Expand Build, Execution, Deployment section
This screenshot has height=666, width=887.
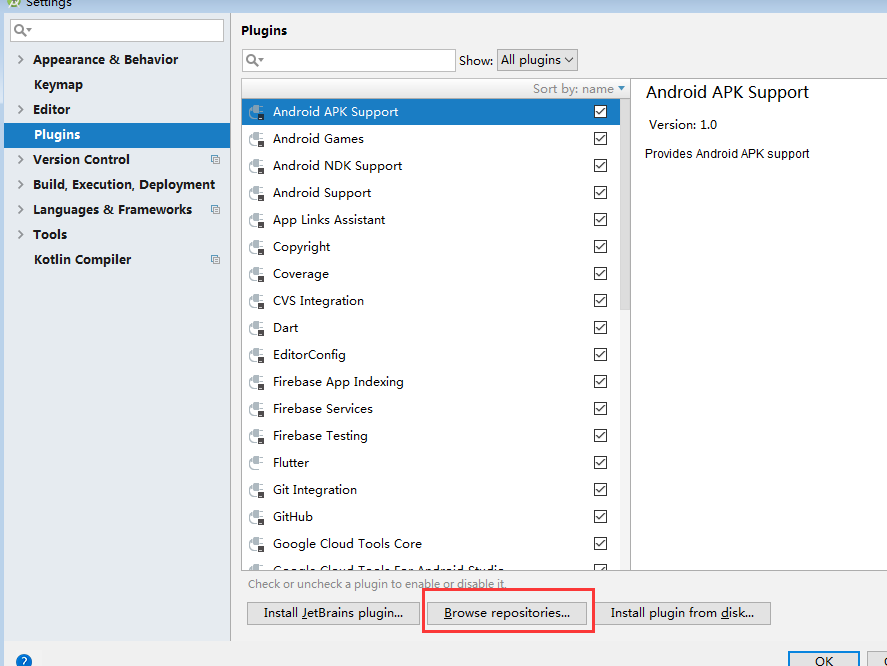coord(21,184)
